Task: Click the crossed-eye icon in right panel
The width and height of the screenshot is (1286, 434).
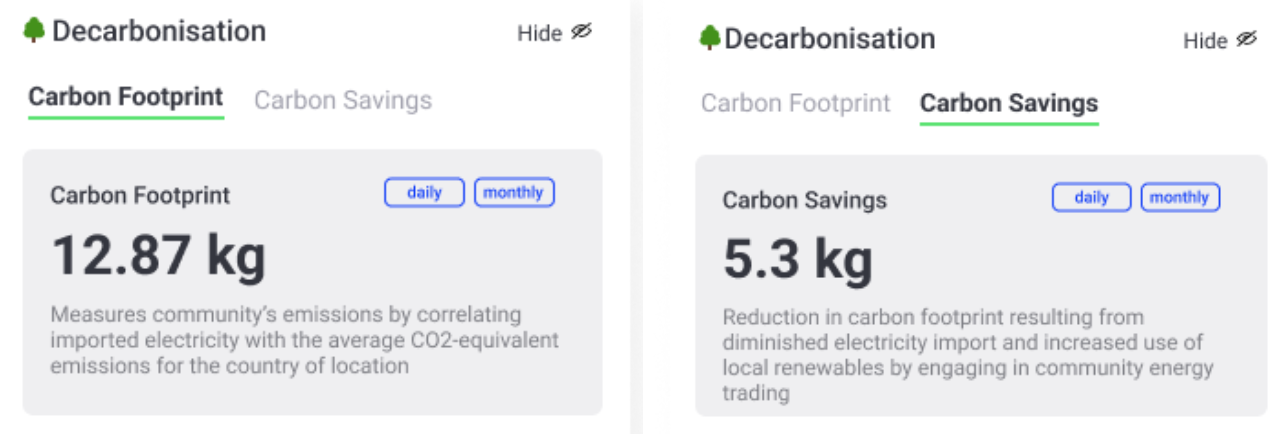Action: pyautogui.click(x=1246, y=39)
